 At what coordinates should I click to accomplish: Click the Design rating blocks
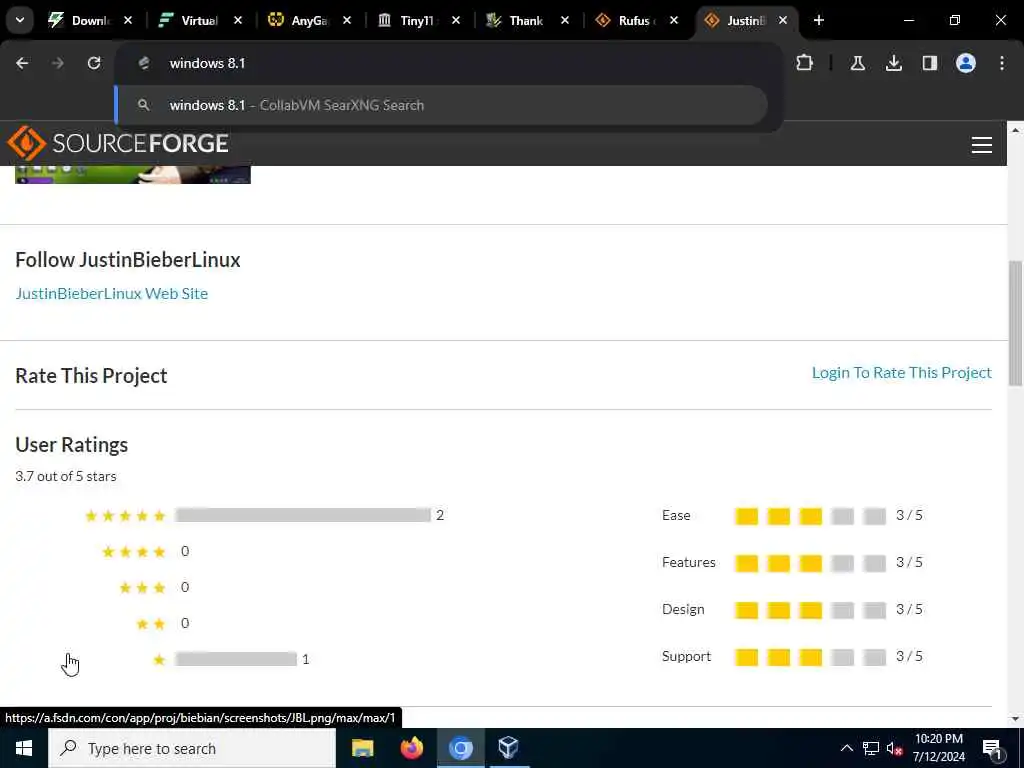810,610
